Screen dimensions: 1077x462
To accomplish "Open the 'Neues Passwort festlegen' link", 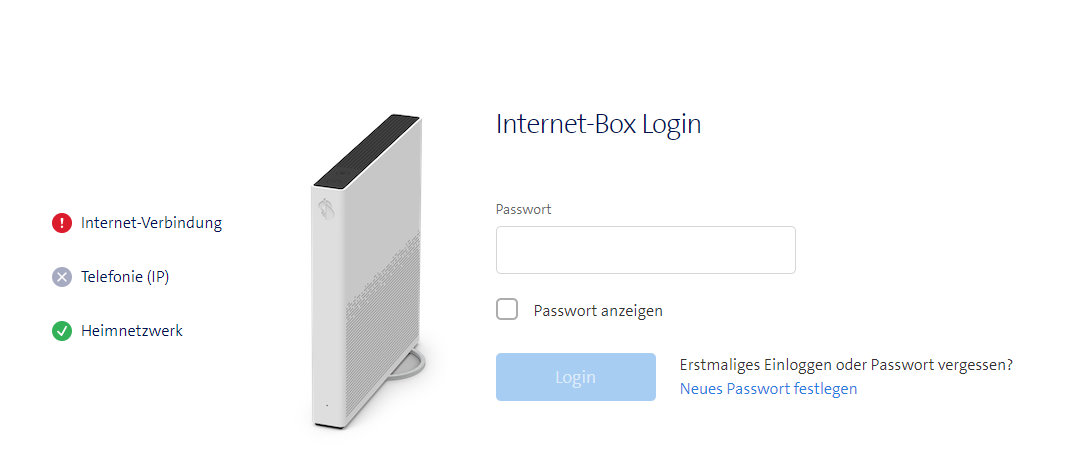I will 769,389.
